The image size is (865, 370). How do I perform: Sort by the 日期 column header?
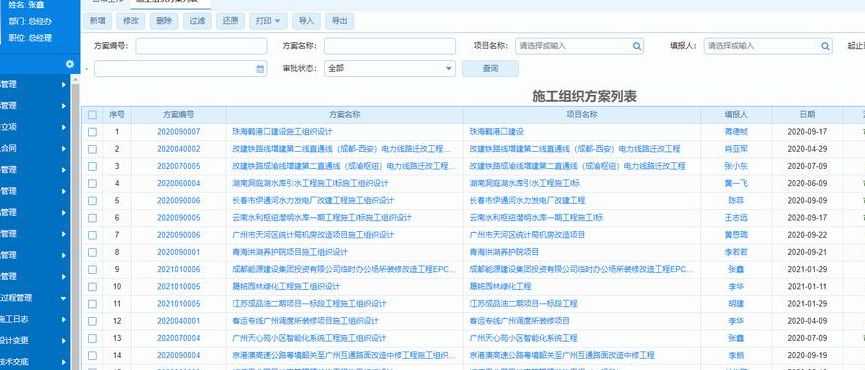pyautogui.click(x=807, y=115)
